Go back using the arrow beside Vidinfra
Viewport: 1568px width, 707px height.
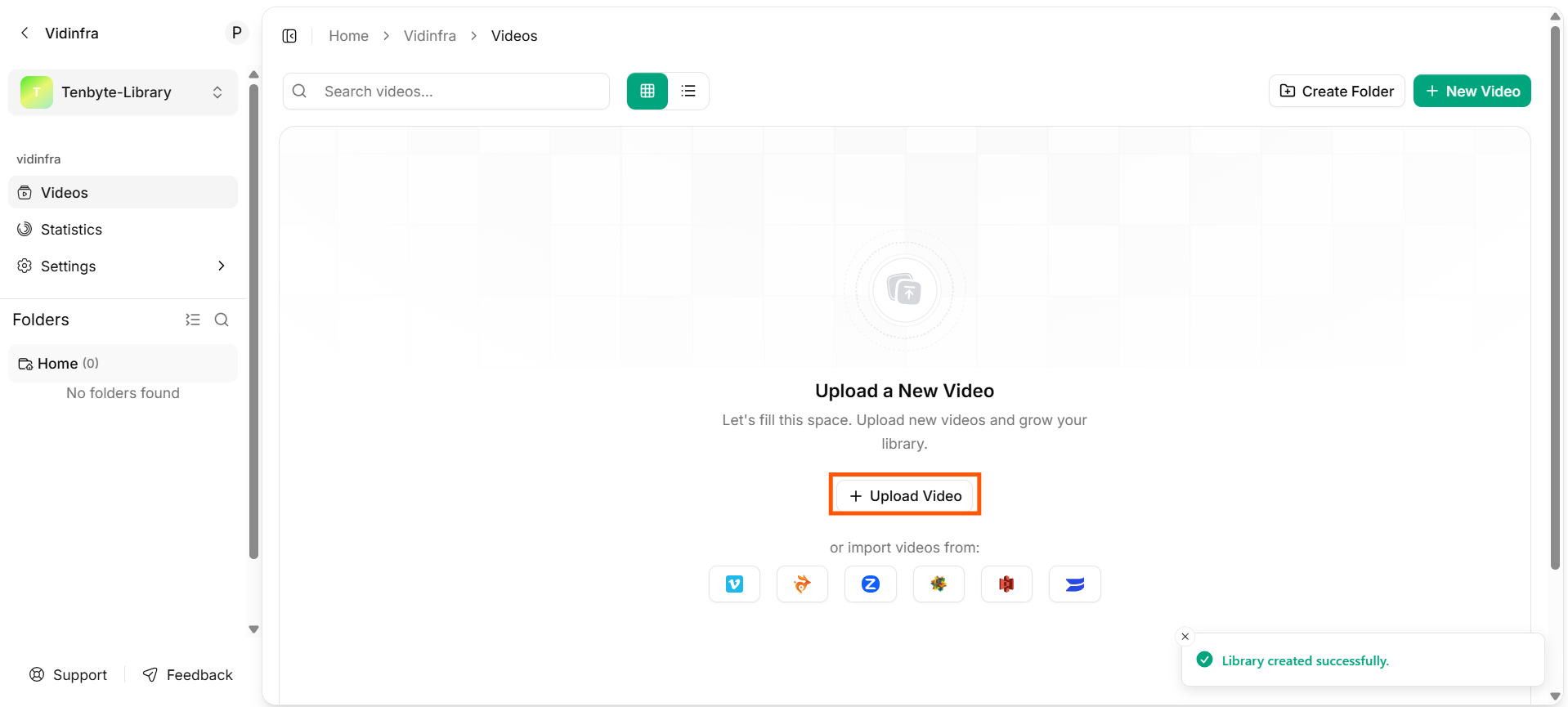click(25, 33)
